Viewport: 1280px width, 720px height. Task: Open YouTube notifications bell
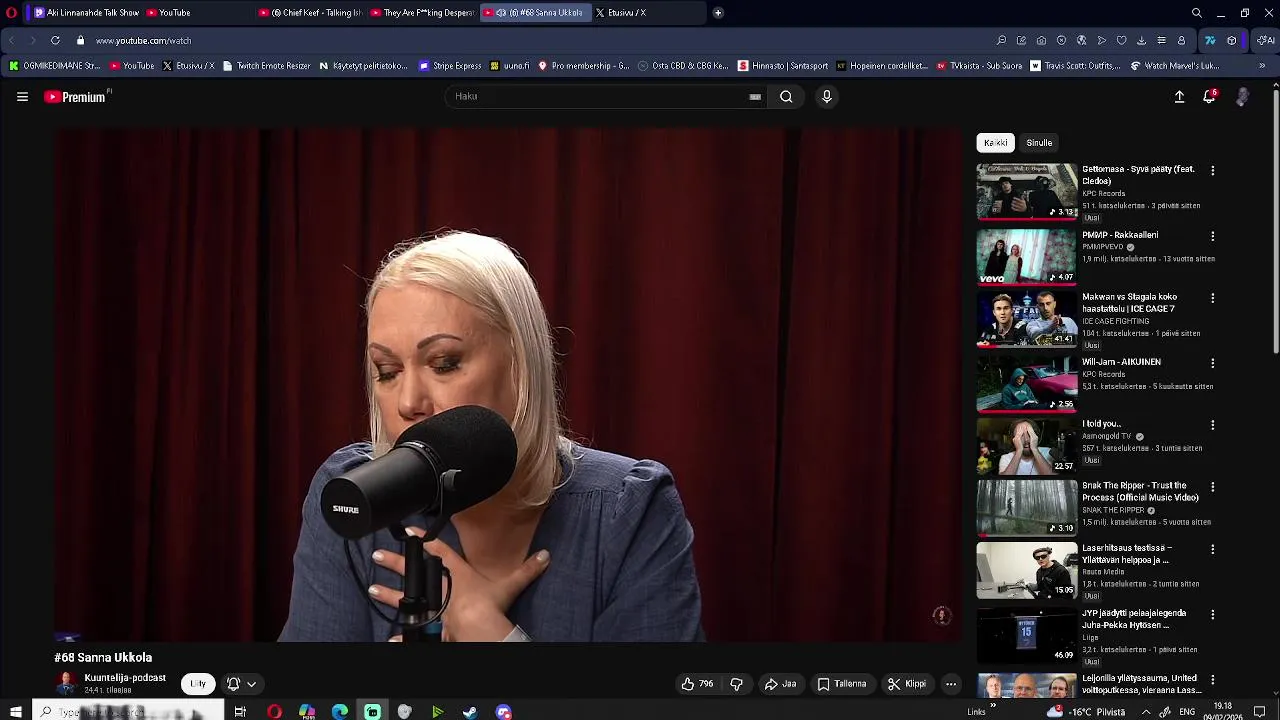1209,97
